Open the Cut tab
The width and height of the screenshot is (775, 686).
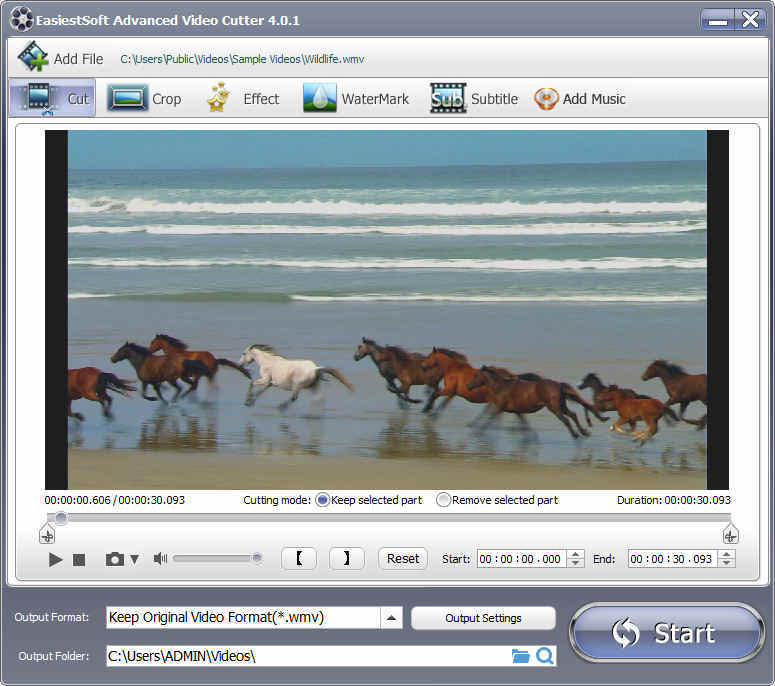tap(52, 98)
